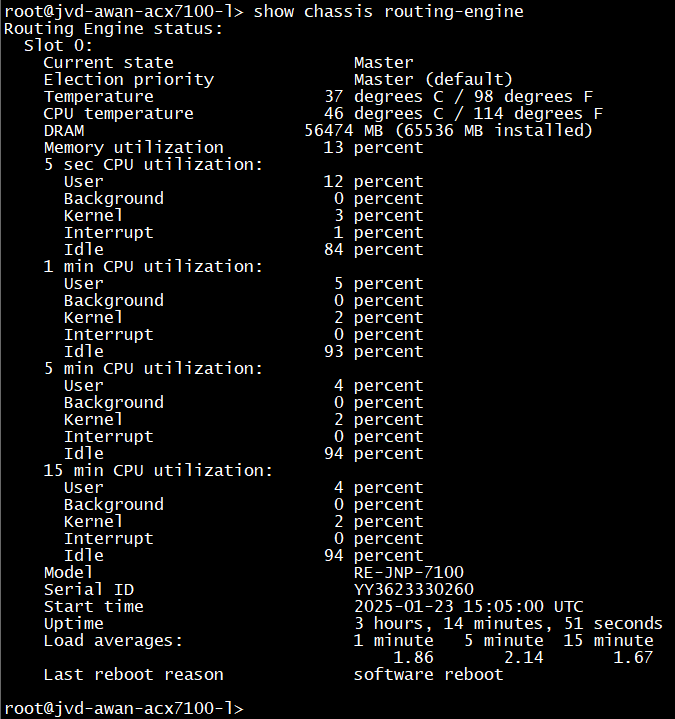Click the start time '2025-01-23 15:05:00 UTC'
Image resolution: width=675 pixels, height=719 pixels.
click(468, 606)
